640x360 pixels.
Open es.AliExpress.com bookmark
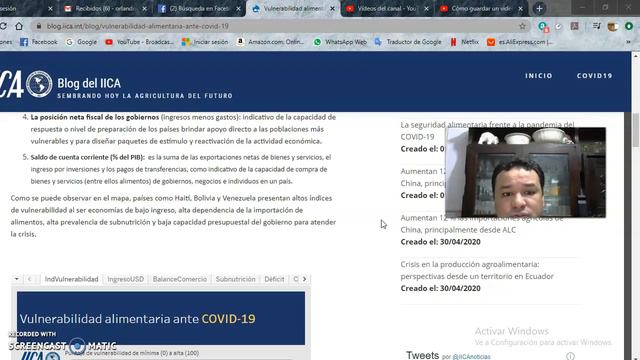coord(520,42)
